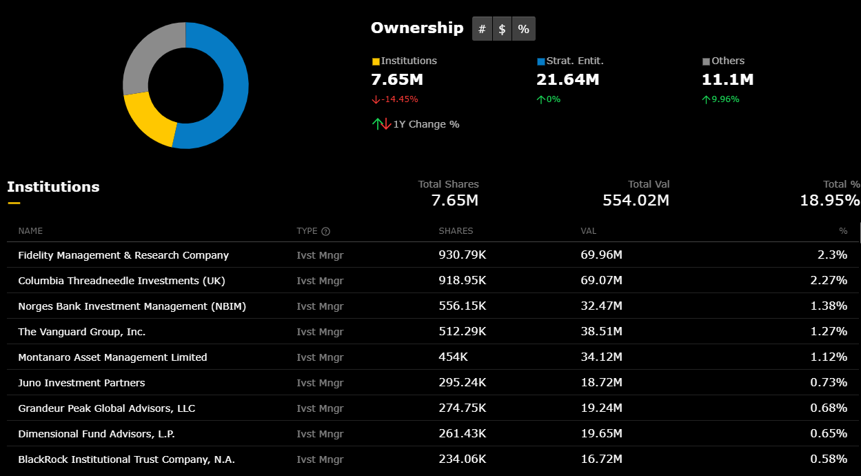Select Grandeur Peak Global Advisors, LLC
The width and height of the screenshot is (861, 476).
click(x=433, y=408)
